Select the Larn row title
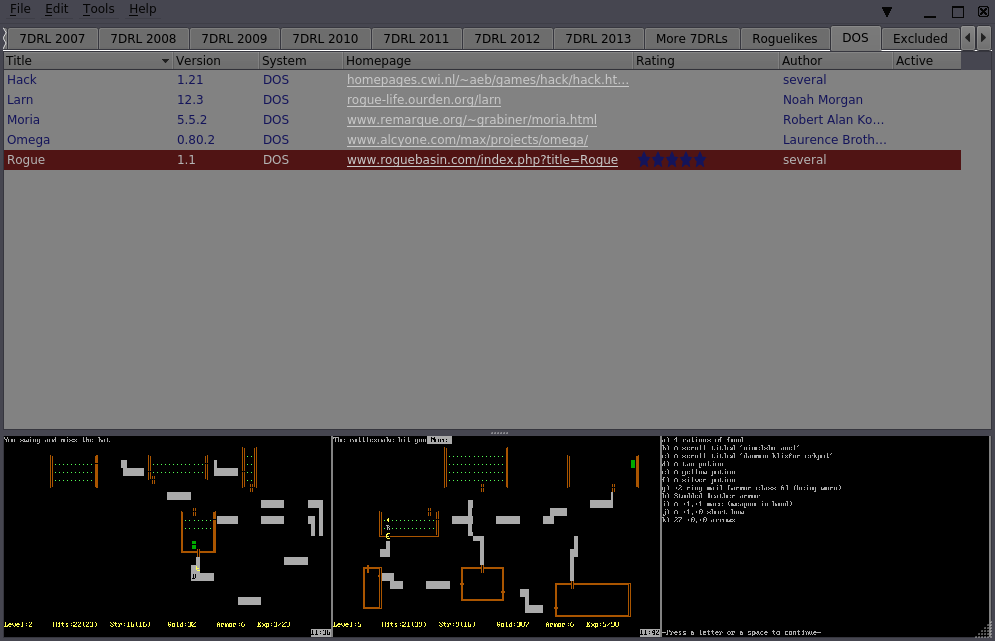The width and height of the screenshot is (995, 641). coord(20,100)
